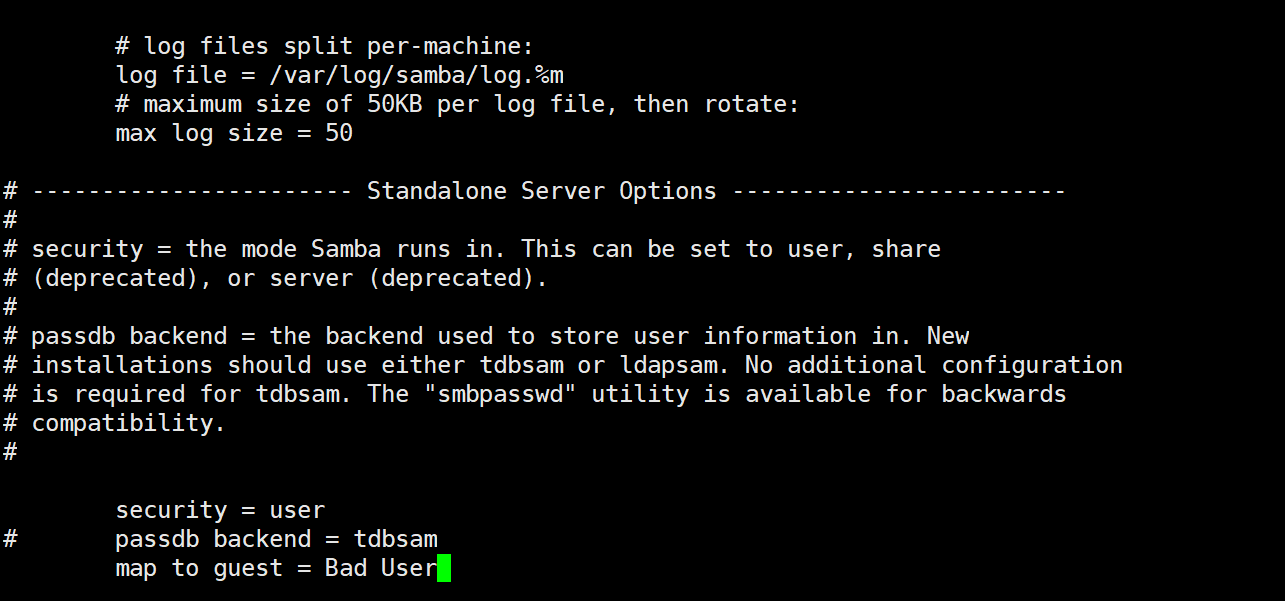Screen dimensions: 1285x601
Task: Click the hash before passdb backend = tdbsam
Action: (x=10, y=539)
